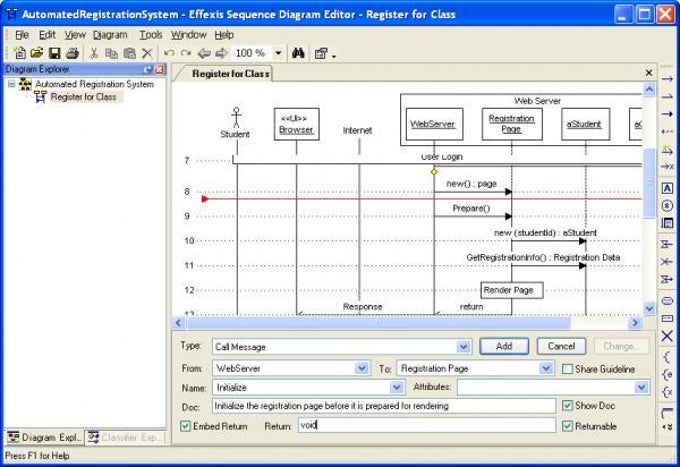
Task: Click the Save diskette icon
Action: (x=55, y=53)
